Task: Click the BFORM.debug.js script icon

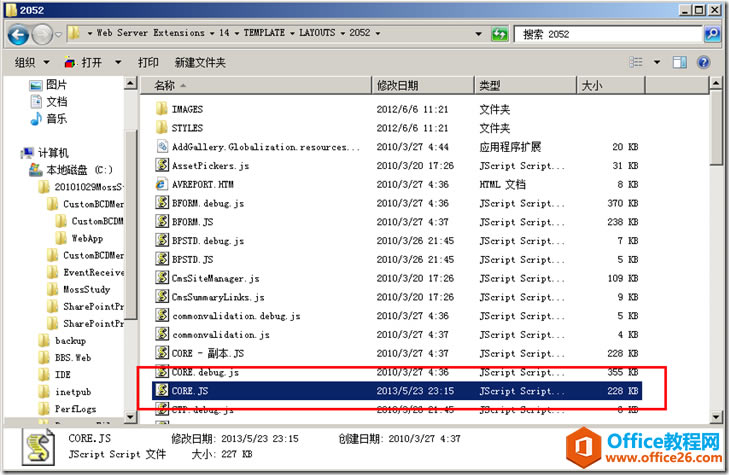Action: [x=161, y=203]
